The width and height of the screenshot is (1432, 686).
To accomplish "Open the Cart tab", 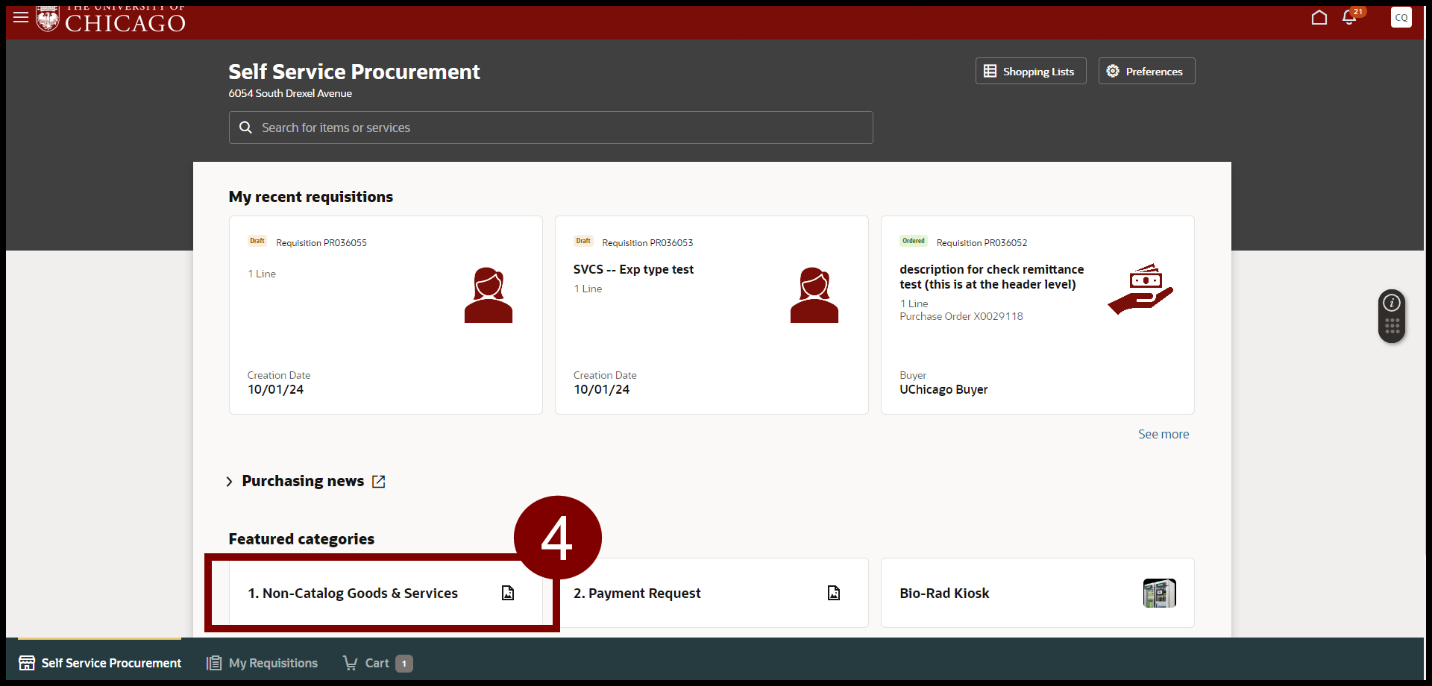I will tap(376, 663).
